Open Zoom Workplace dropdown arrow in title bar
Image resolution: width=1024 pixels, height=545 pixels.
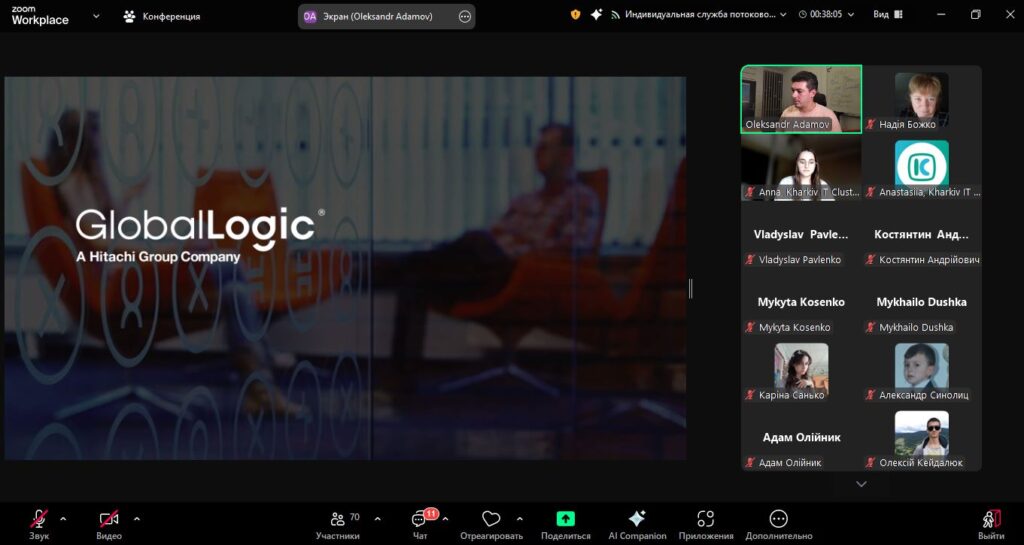97,16
